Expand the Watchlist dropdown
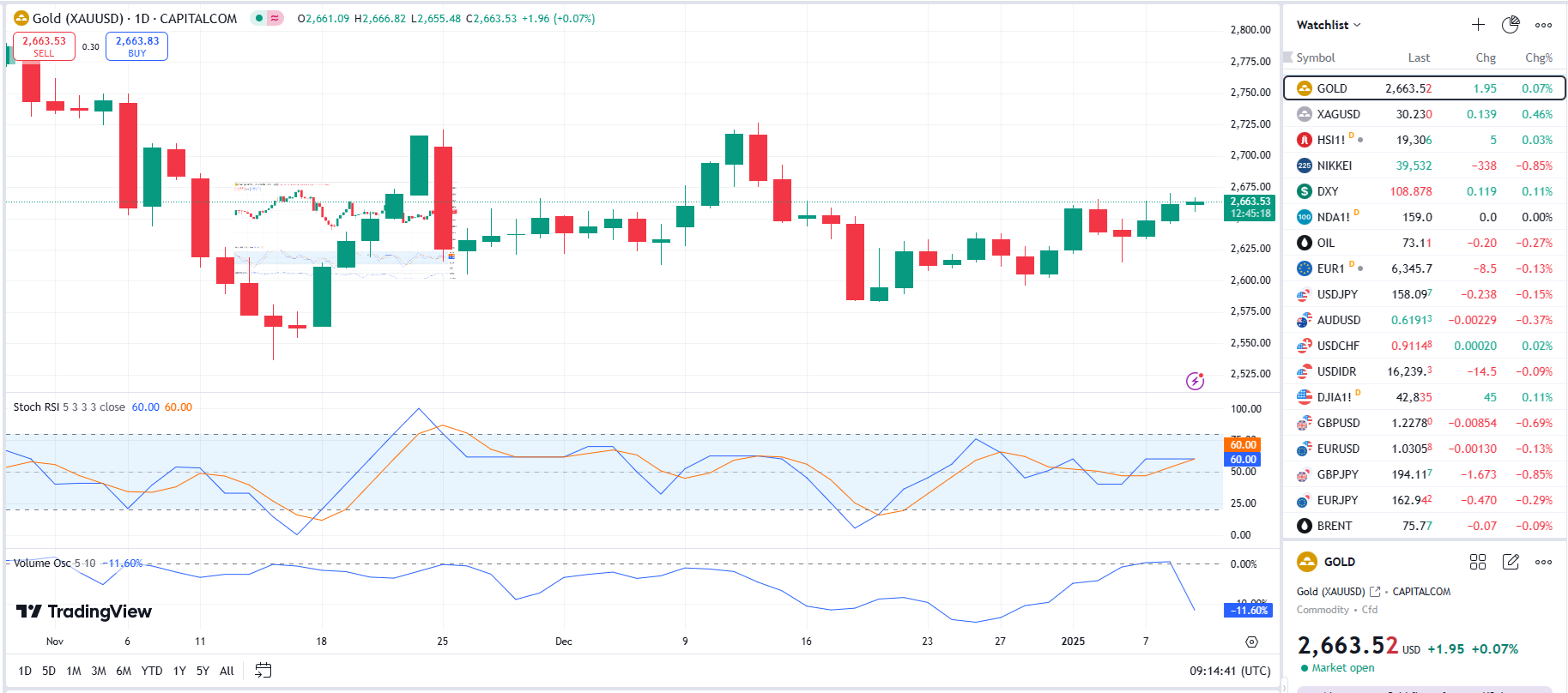The image size is (1568, 693). pos(1329,25)
